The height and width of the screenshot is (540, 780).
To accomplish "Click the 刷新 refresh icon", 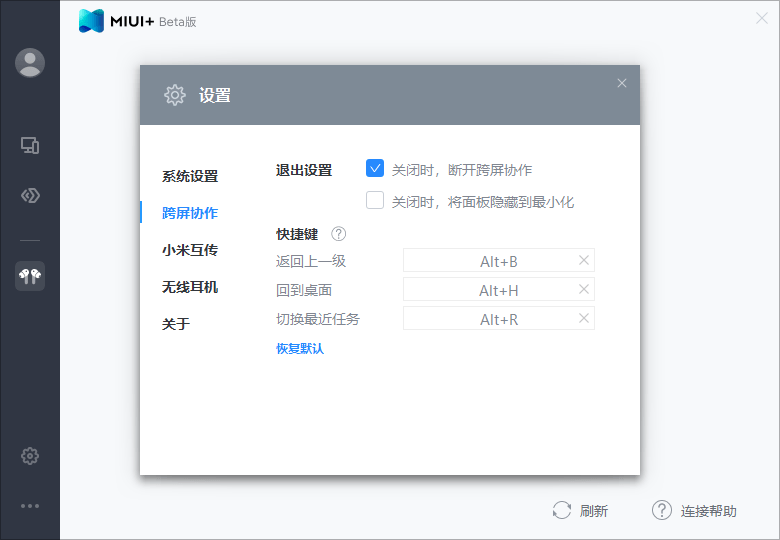I will click(562, 511).
